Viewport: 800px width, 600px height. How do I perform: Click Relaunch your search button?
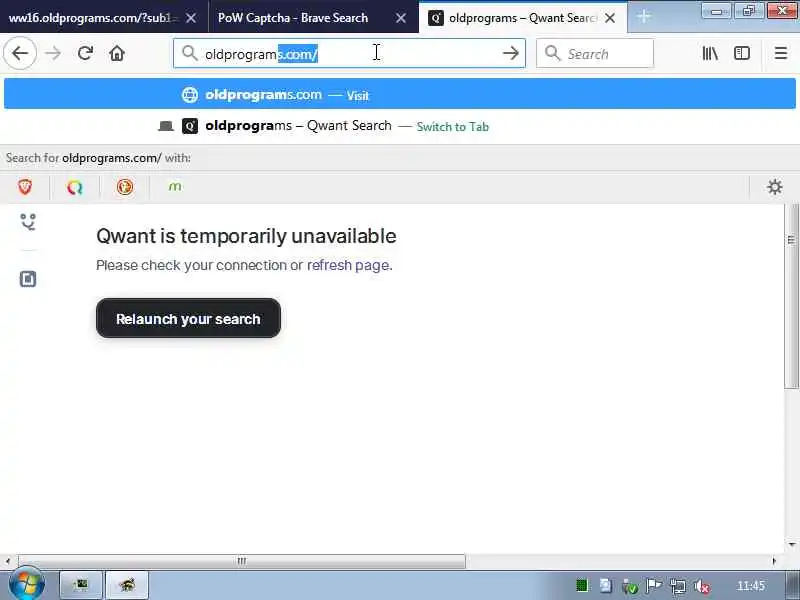[188, 318]
